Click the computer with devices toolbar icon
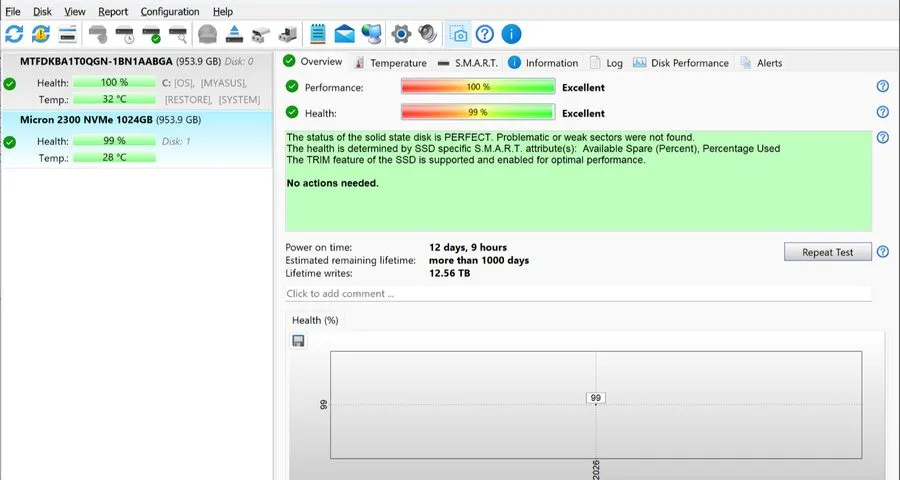Viewport: 900px width, 480px height. tap(288, 34)
